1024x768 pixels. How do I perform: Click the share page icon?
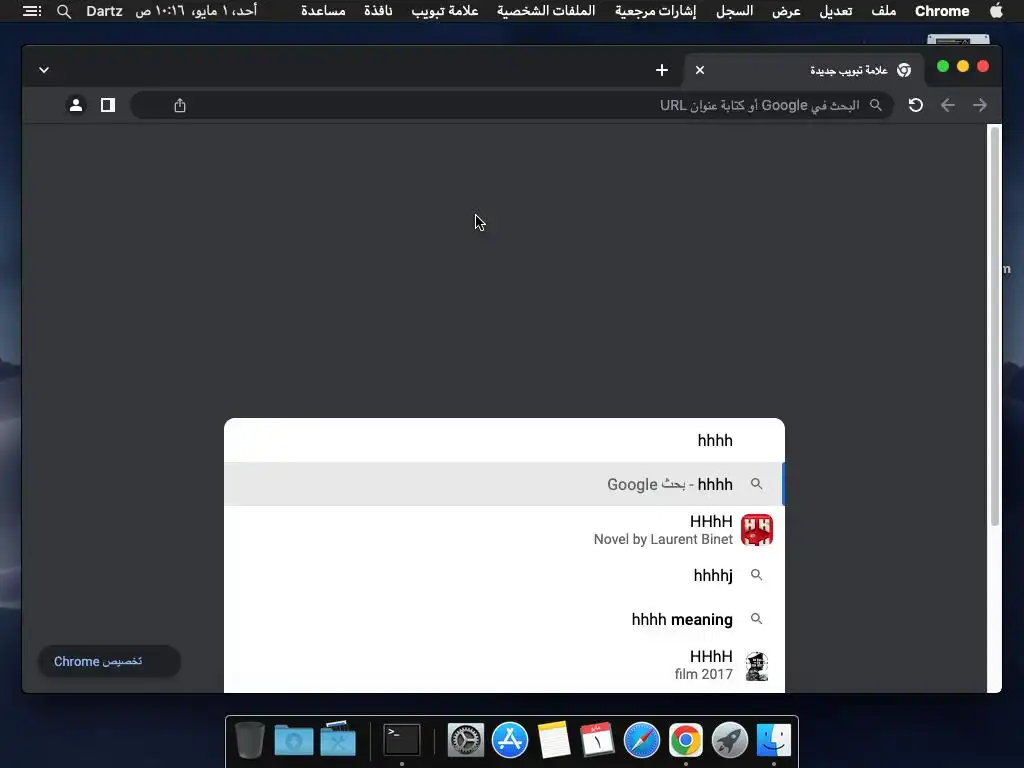tap(180, 105)
